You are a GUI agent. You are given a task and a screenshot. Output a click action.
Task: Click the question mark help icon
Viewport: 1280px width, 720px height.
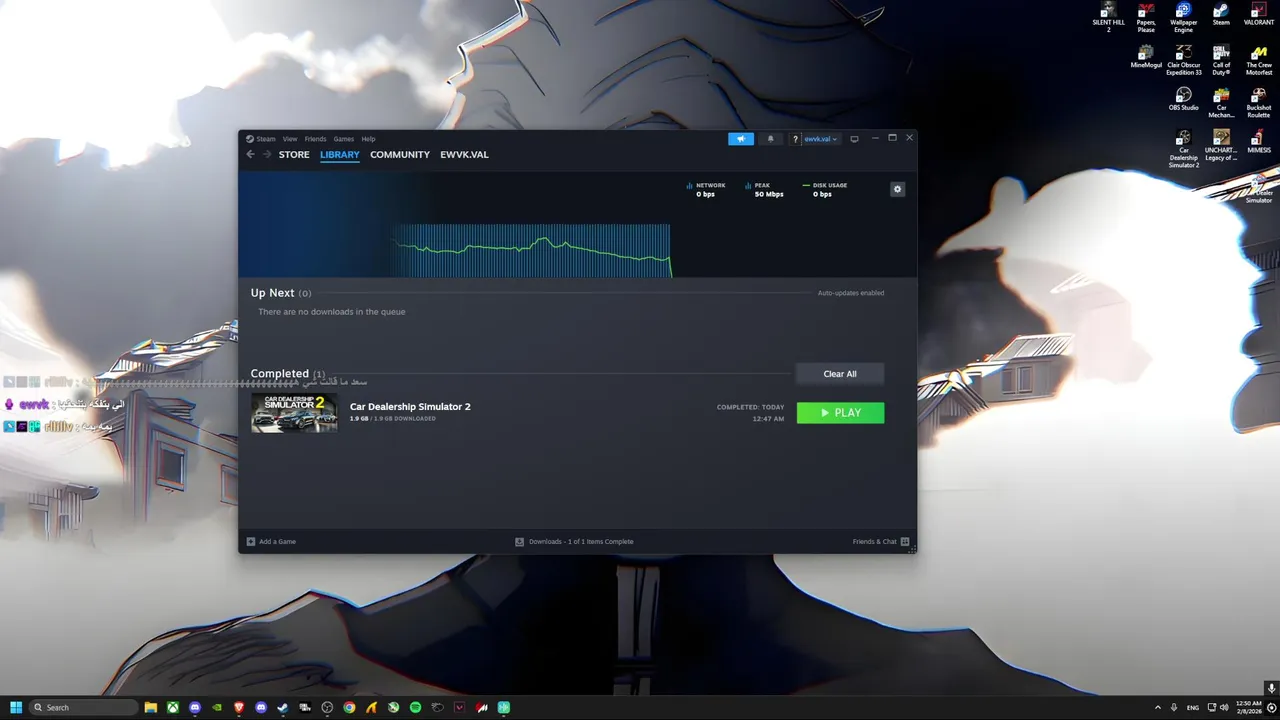coord(795,139)
